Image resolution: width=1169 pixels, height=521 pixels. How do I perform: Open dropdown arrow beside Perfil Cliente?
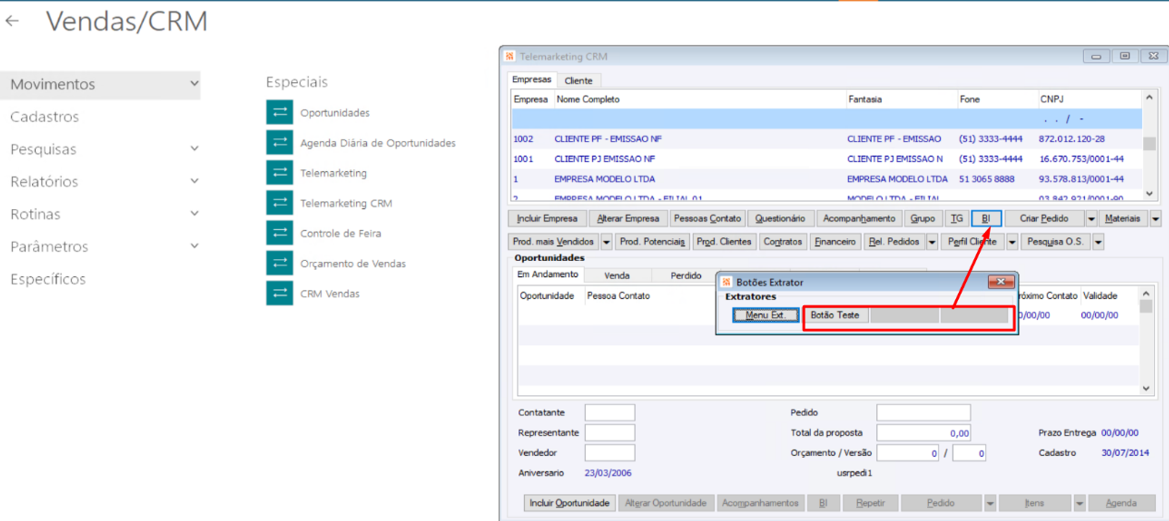(1012, 241)
